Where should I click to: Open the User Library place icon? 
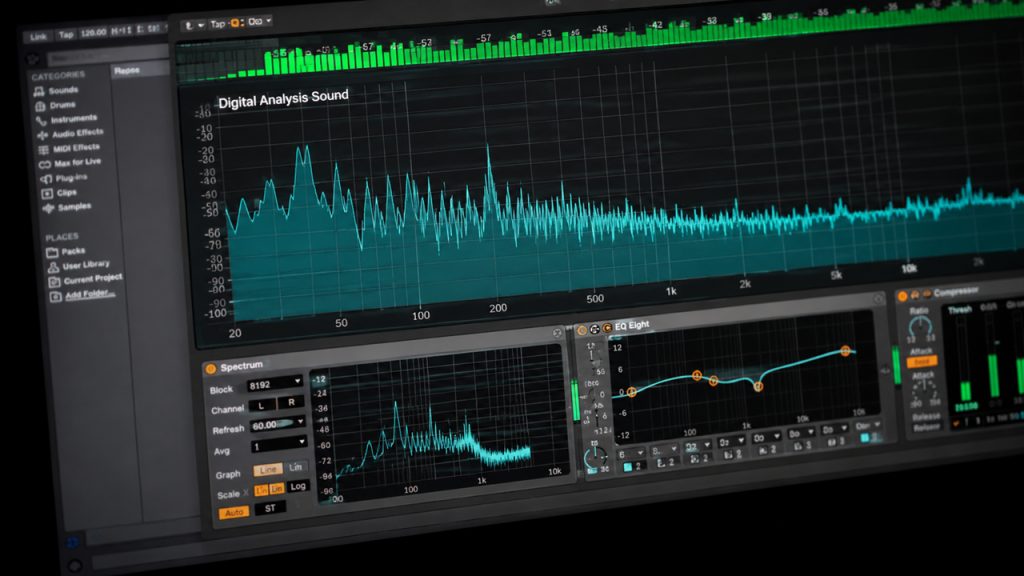coord(54,267)
